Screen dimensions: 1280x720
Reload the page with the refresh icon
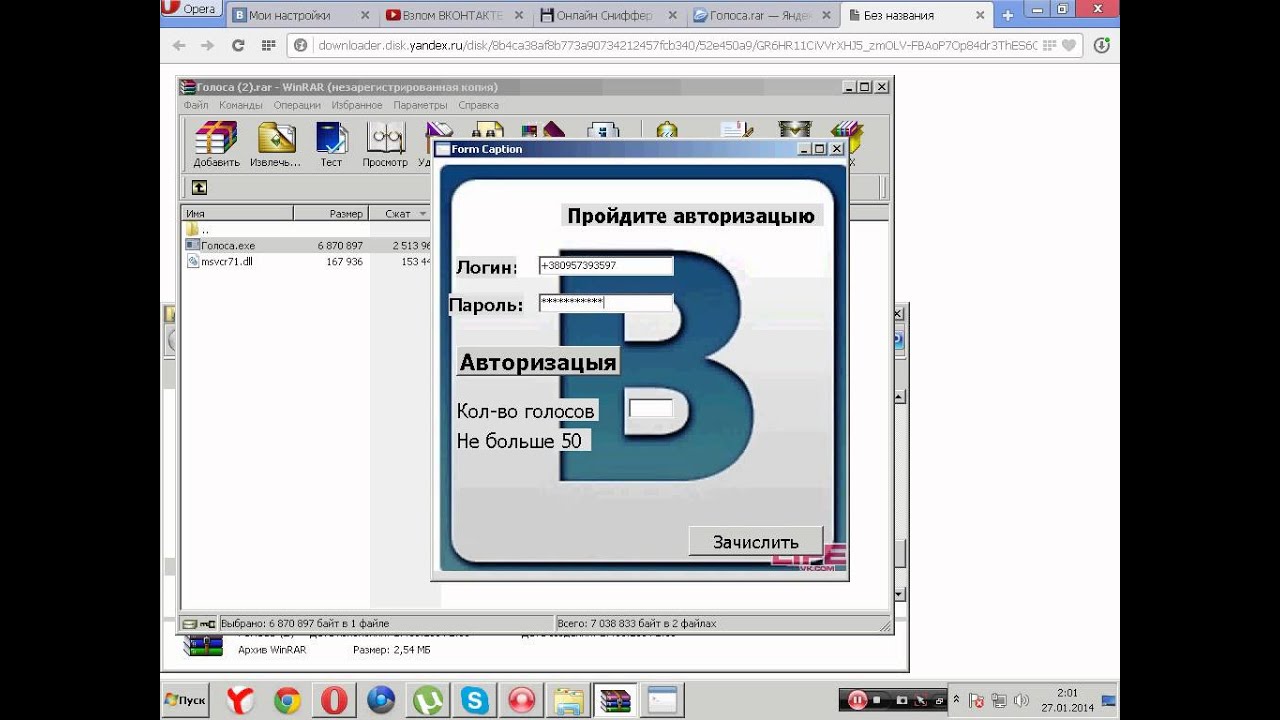click(238, 45)
